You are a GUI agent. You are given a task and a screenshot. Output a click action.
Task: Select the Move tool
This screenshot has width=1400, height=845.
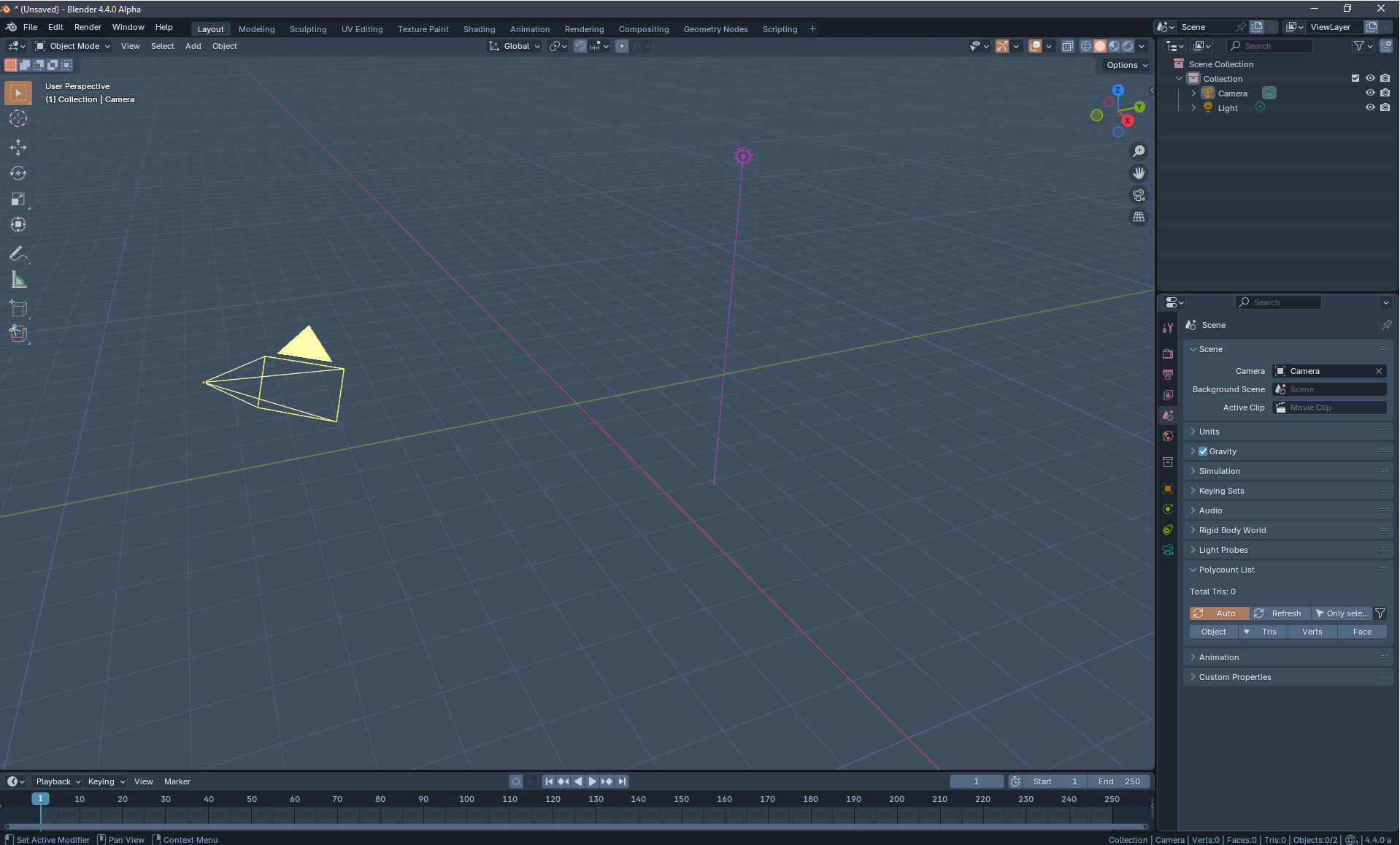(x=18, y=148)
